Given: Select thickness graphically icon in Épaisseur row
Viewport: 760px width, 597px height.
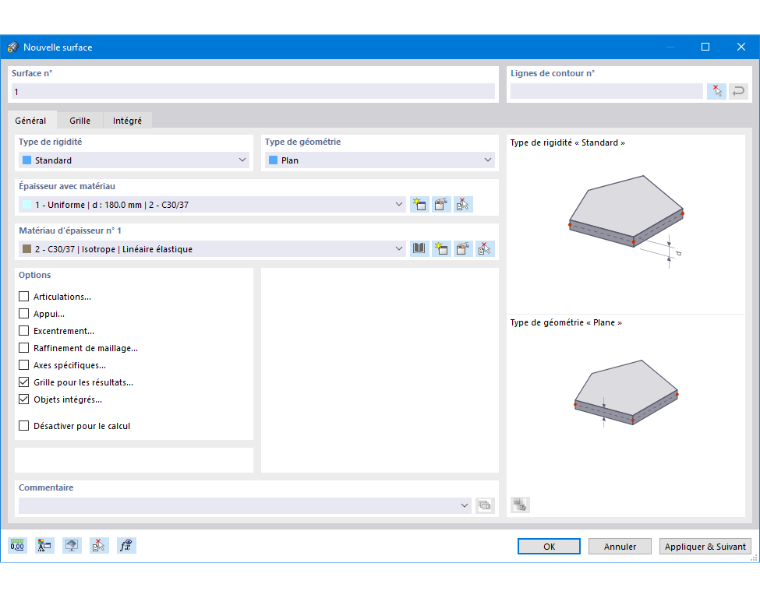Looking at the screenshot, I should (463, 204).
